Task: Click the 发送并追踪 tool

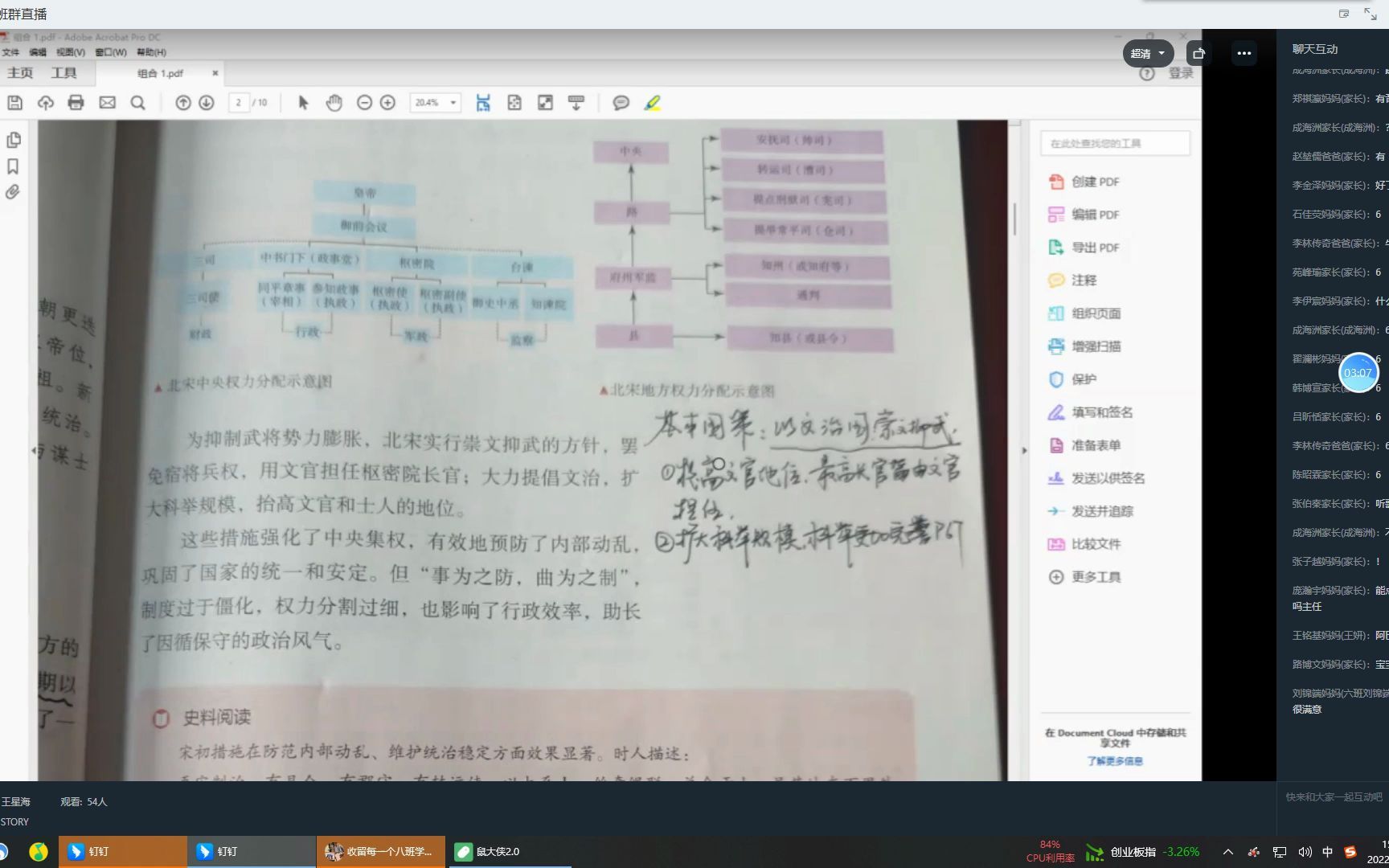Action: 1090,511
